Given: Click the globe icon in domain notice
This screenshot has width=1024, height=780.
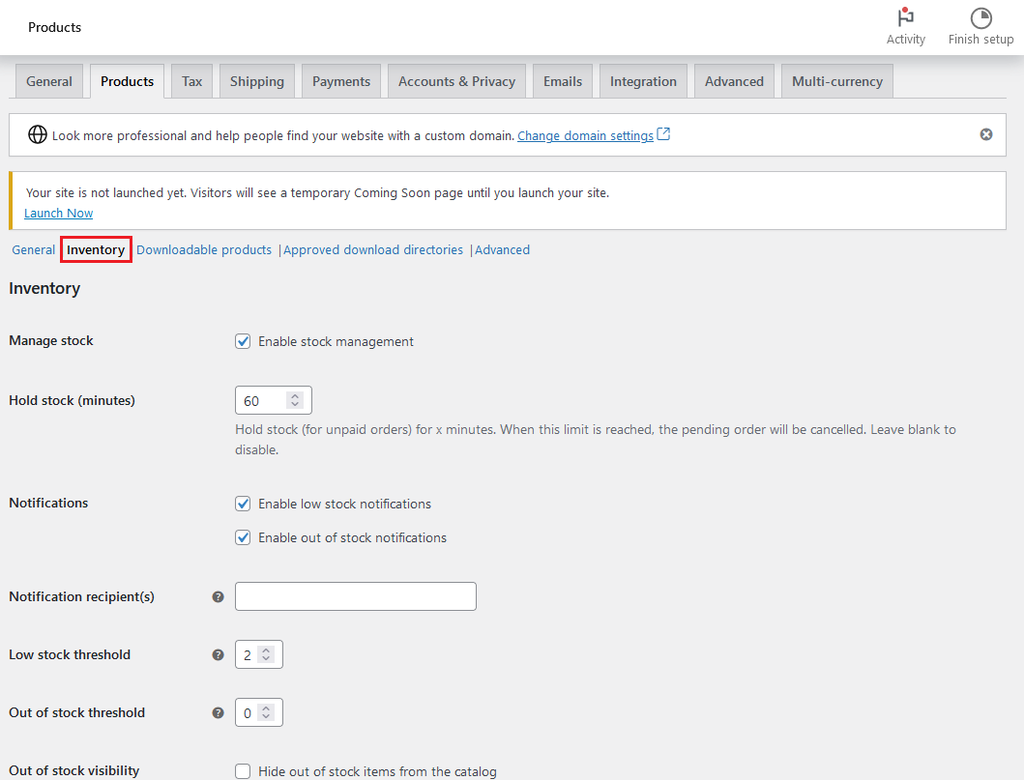Looking at the screenshot, I should [x=37, y=135].
